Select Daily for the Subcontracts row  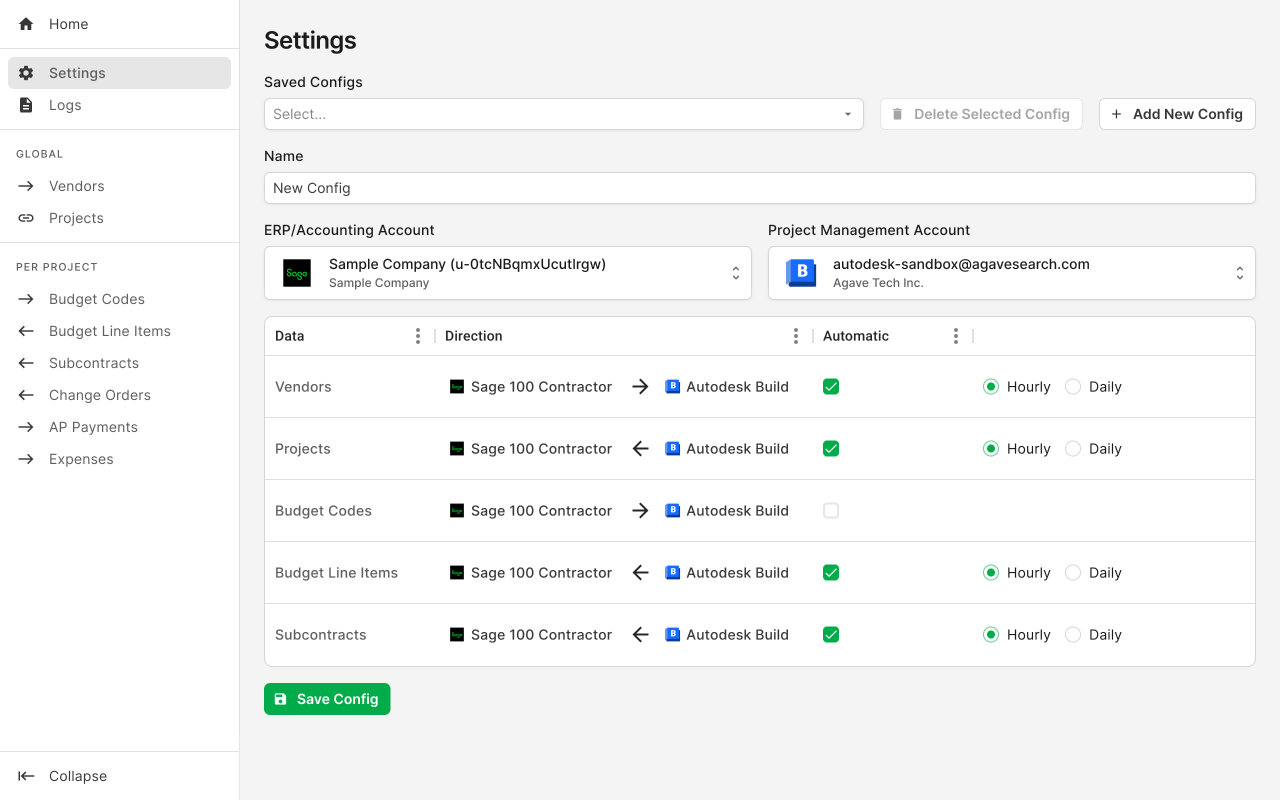pyautogui.click(x=1073, y=635)
